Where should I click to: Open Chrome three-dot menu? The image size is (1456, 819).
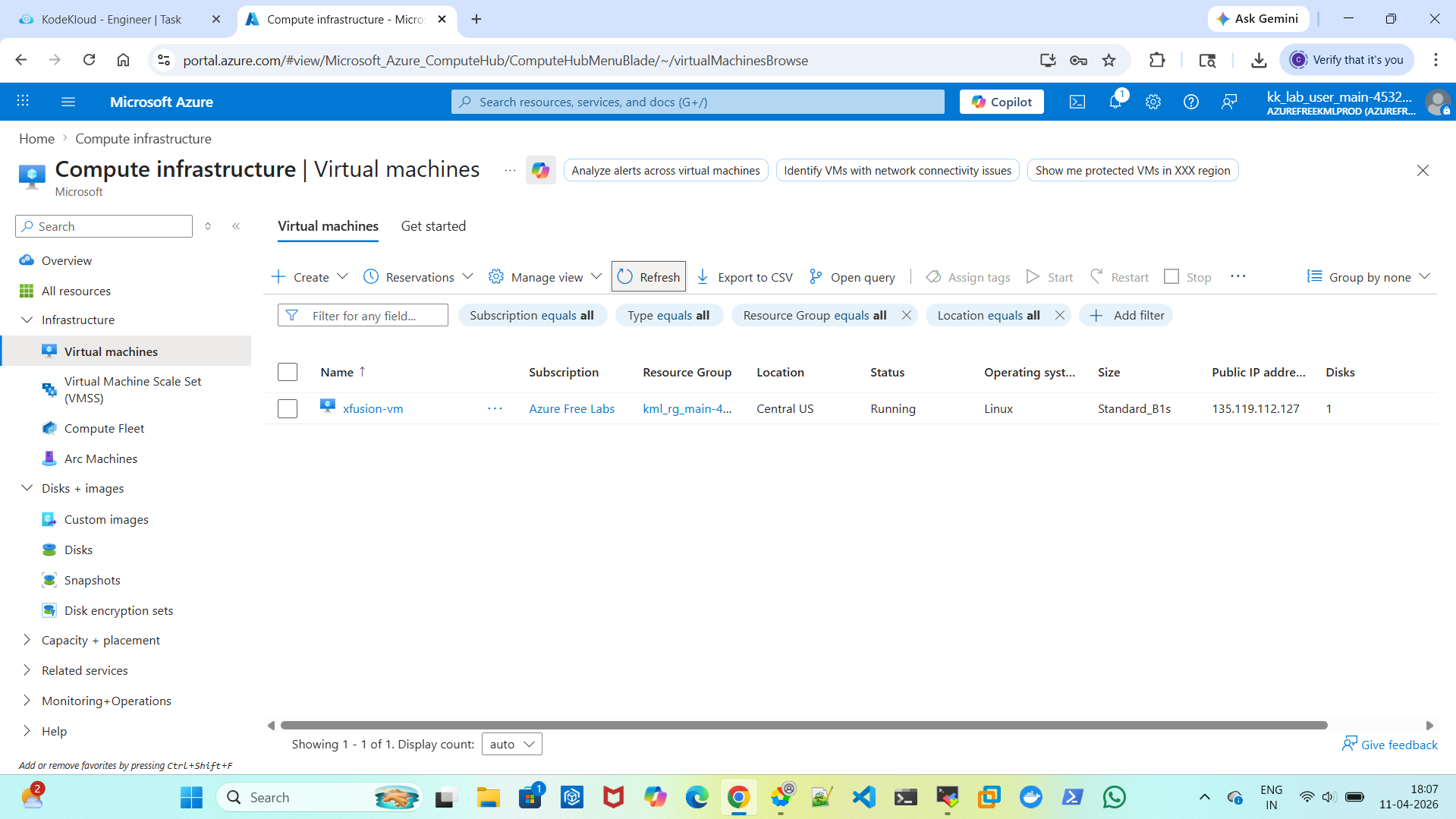(1436, 60)
